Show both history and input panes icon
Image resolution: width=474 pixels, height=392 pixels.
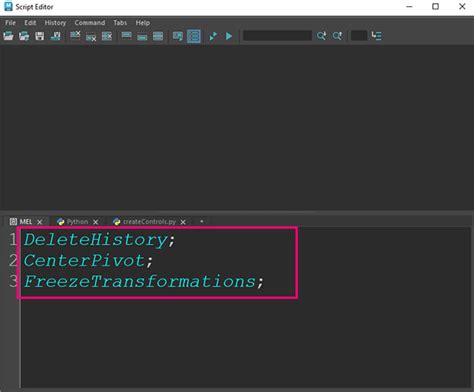click(x=158, y=36)
